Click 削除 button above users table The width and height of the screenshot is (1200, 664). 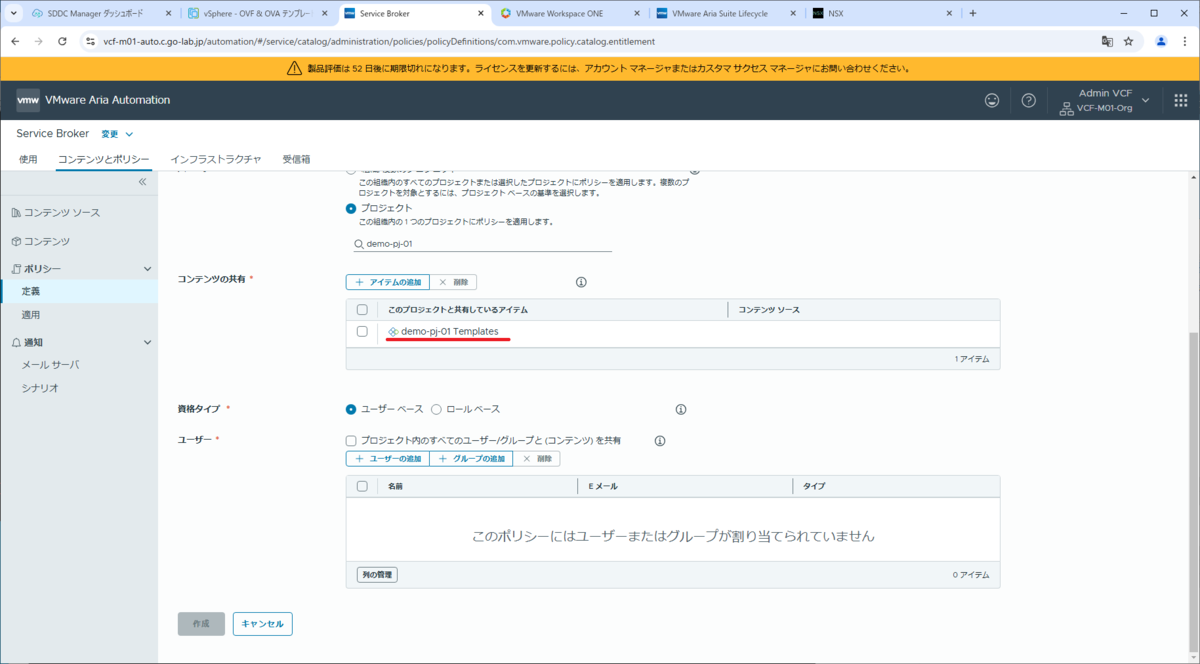click(x=537, y=458)
